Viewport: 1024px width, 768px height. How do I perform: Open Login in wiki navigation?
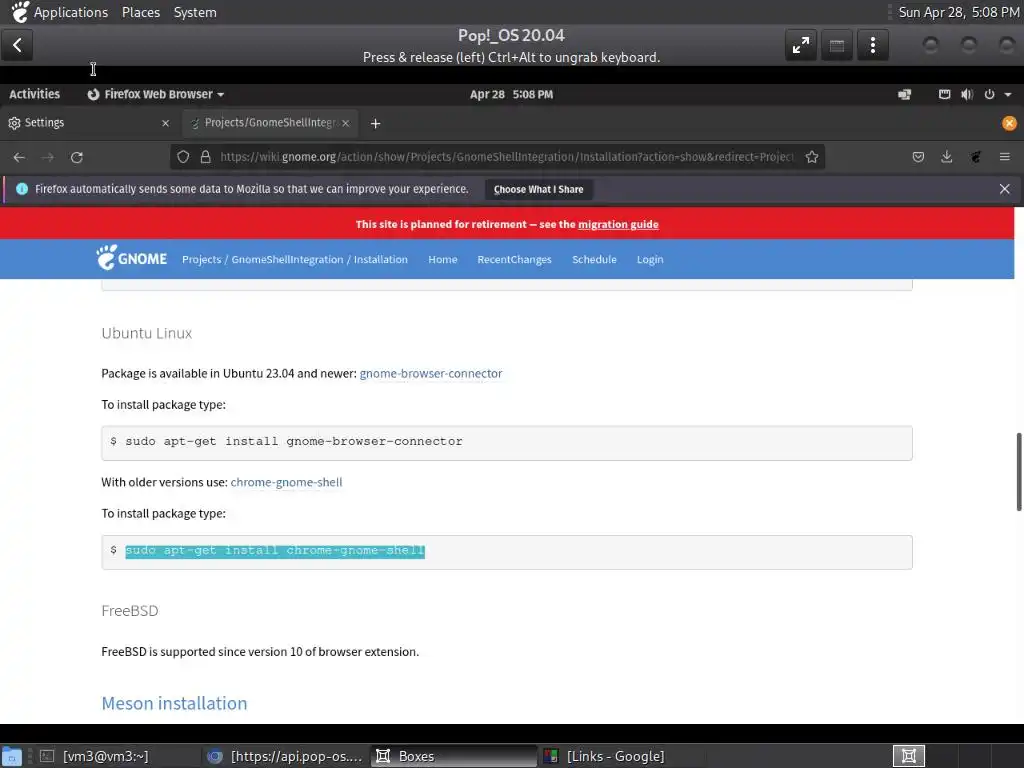pyautogui.click(x=650, y=259)
